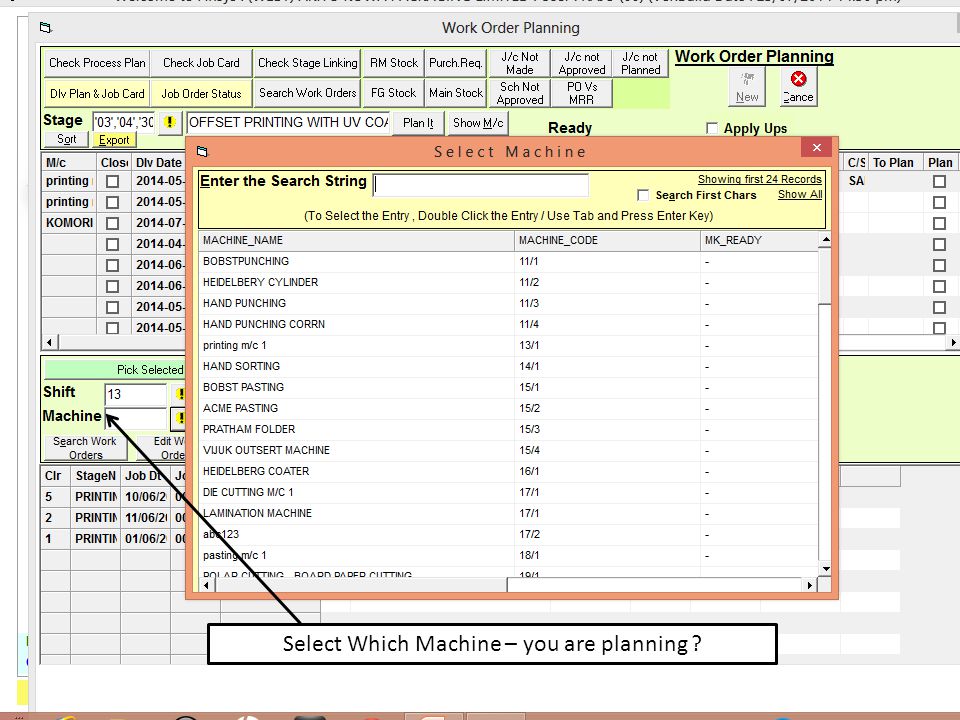Click the Machine input field
This screenshot has width=960, height=720.
(136, 419)
